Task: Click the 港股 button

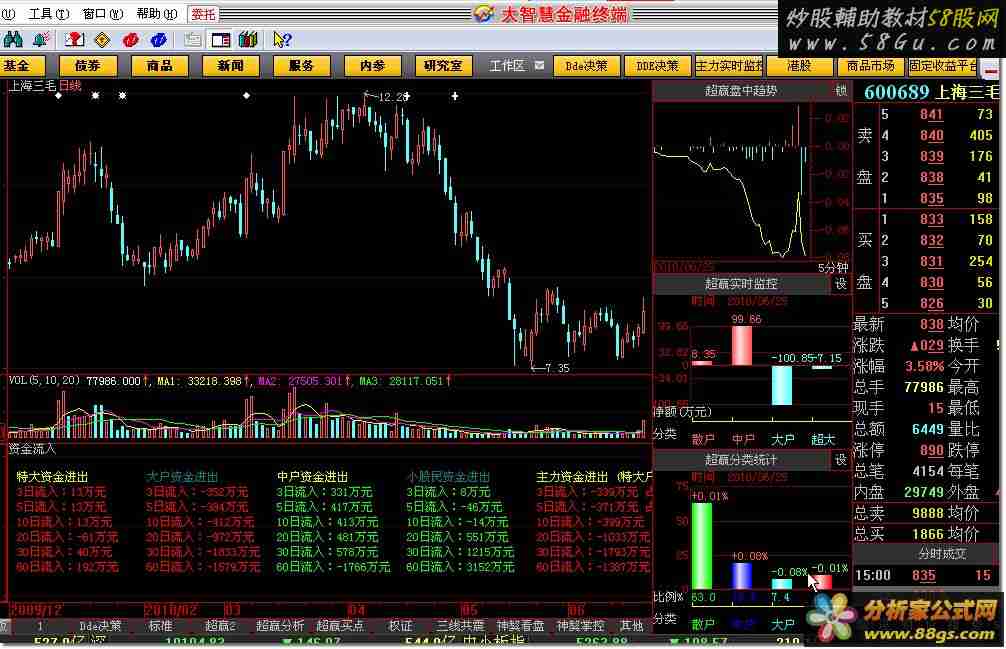Action: pos(799,66)
